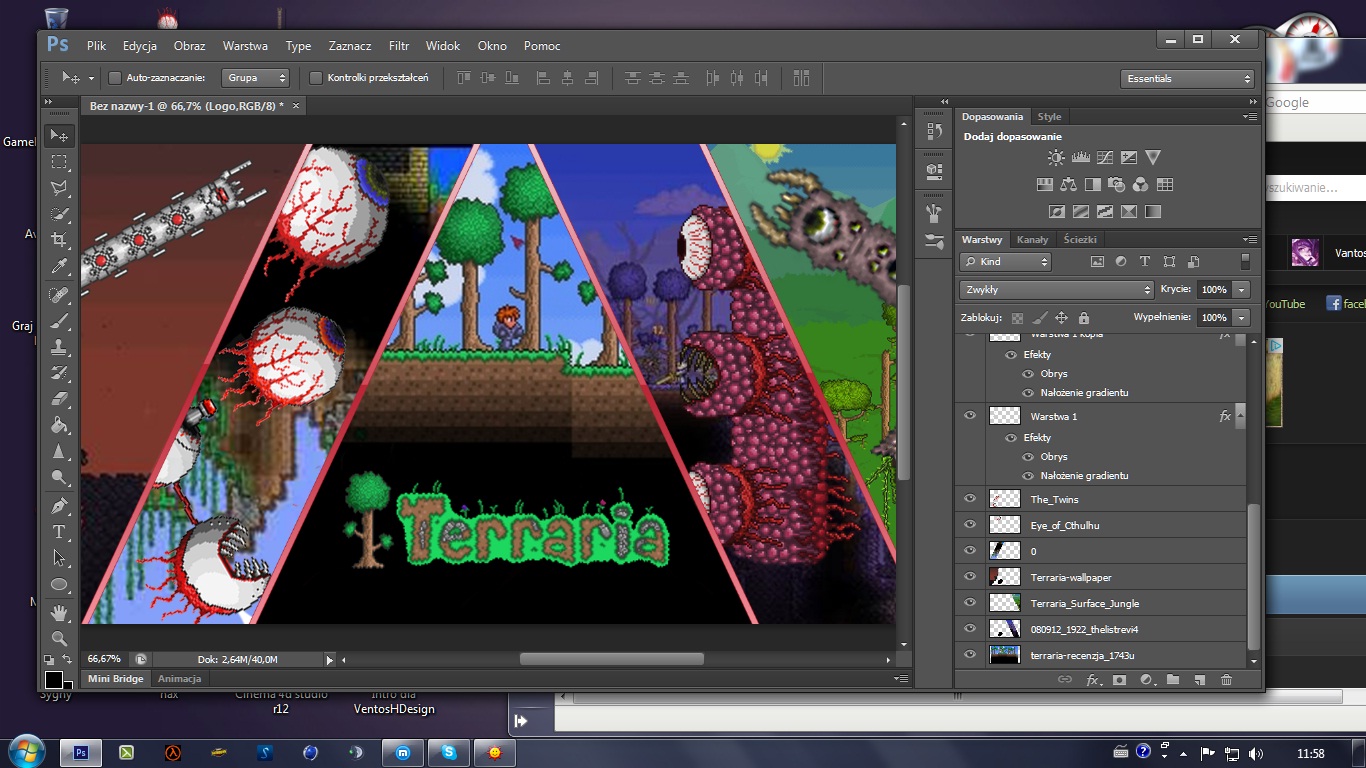Select the Rectangular Marquee tool
Viewport: 1366px width, 768px height.
[x=60, y=162]
